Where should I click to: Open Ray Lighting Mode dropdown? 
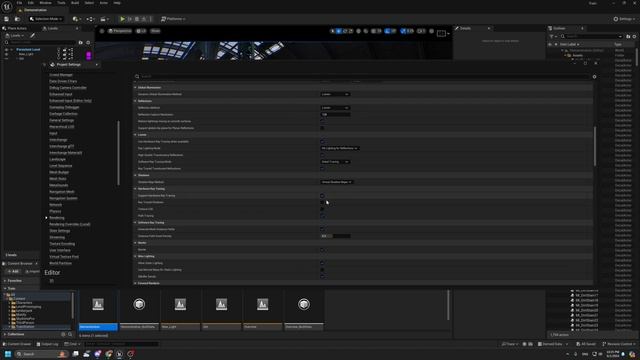pos(340,148)
